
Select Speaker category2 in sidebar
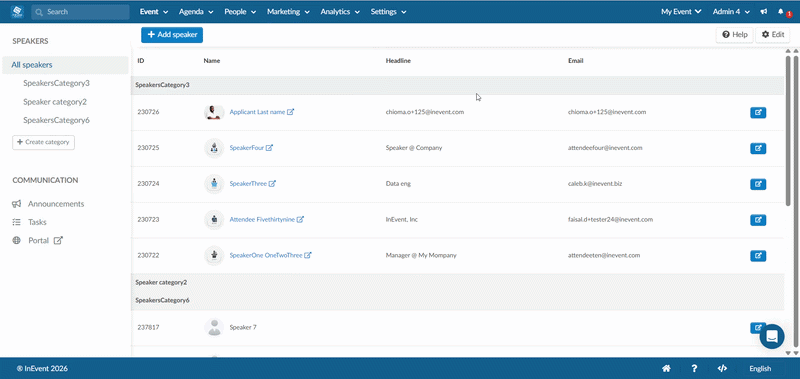click(x=55, y=102)
